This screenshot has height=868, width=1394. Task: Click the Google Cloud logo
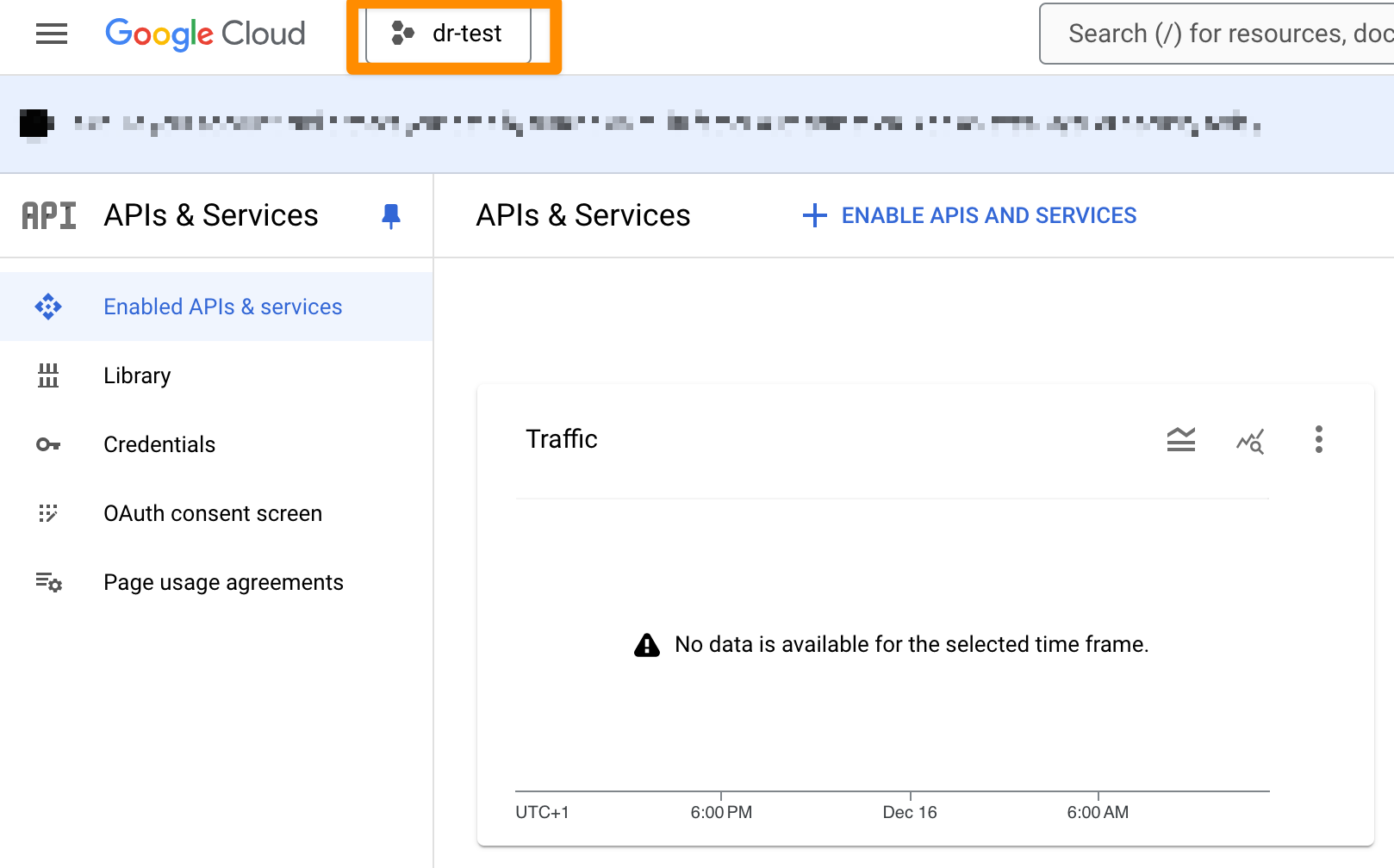pyautogui.click(x=205, y=34)
